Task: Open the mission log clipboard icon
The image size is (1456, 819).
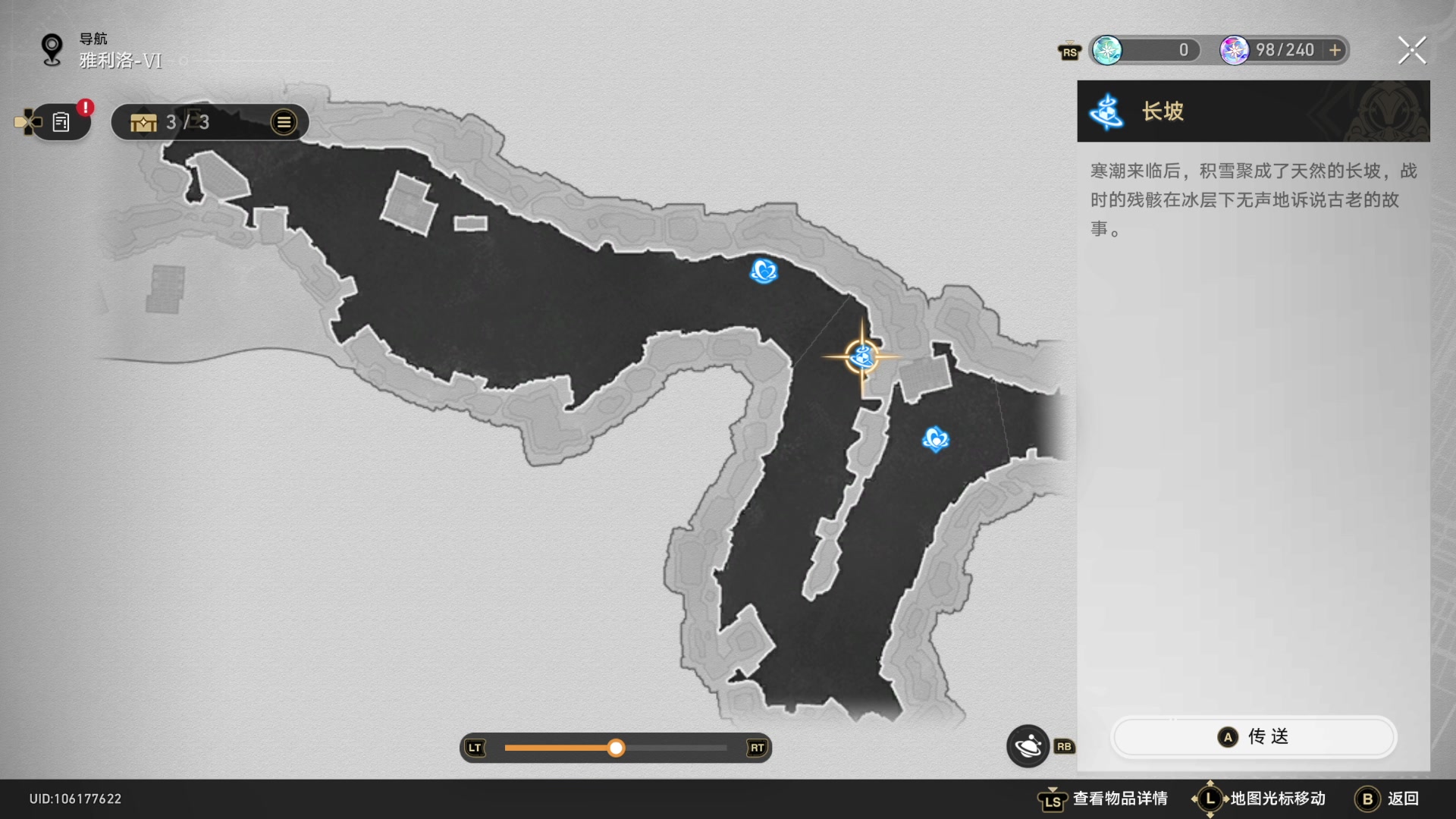Action: 61,122
